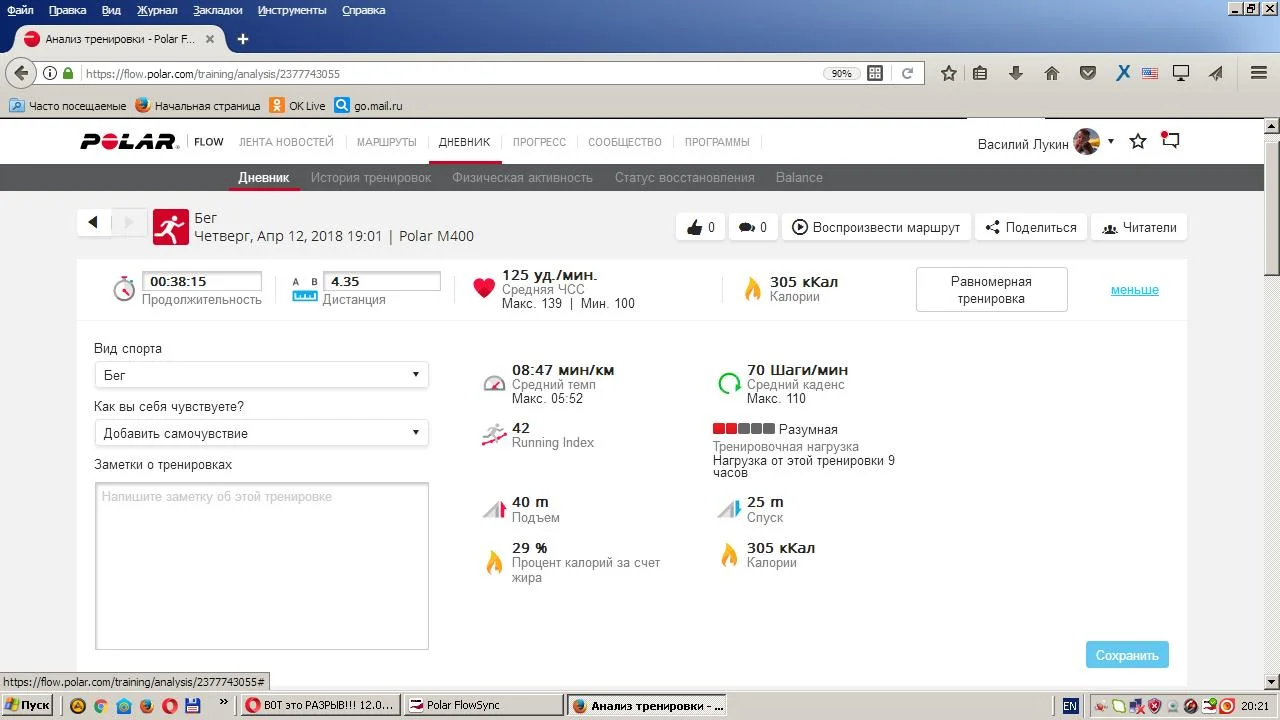Go back to the previous training with left arrow
The width and height of the screenshot is (1280, 720).
[93, 223]
